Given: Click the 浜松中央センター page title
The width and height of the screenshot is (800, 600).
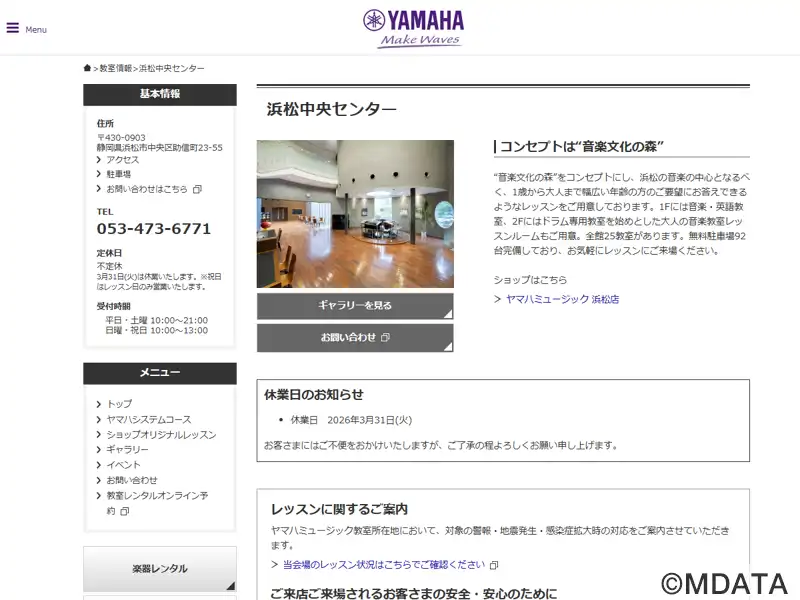Looking at the screenshot, I should (332, 109).
